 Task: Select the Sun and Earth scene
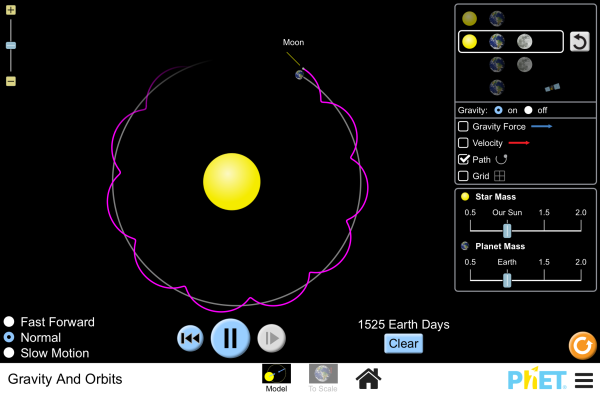(x=483, y=18)
